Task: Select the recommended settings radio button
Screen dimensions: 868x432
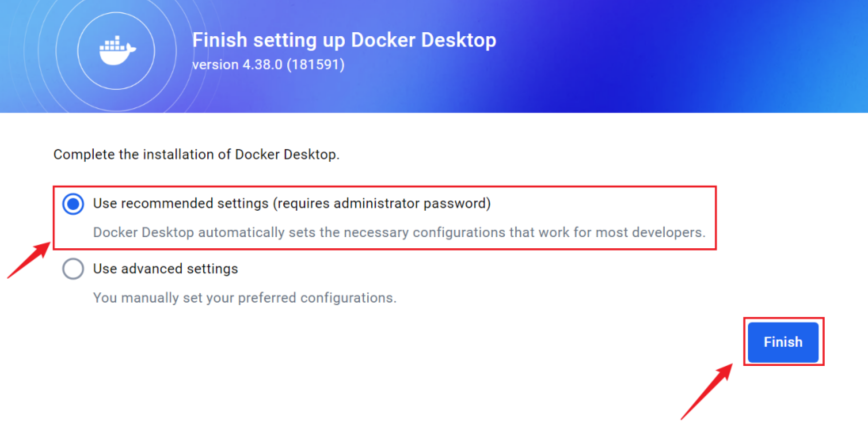Action: [x=73, y=204]
